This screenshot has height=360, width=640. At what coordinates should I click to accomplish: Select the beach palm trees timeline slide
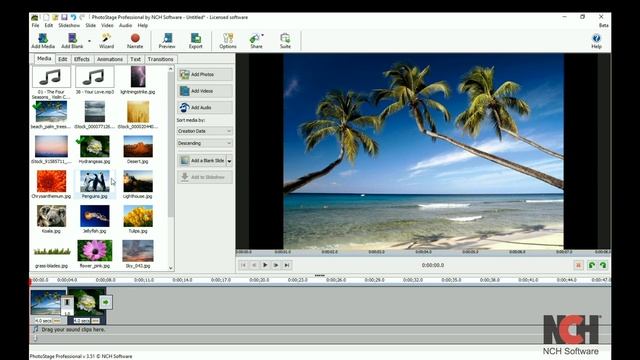coord(47,302)
